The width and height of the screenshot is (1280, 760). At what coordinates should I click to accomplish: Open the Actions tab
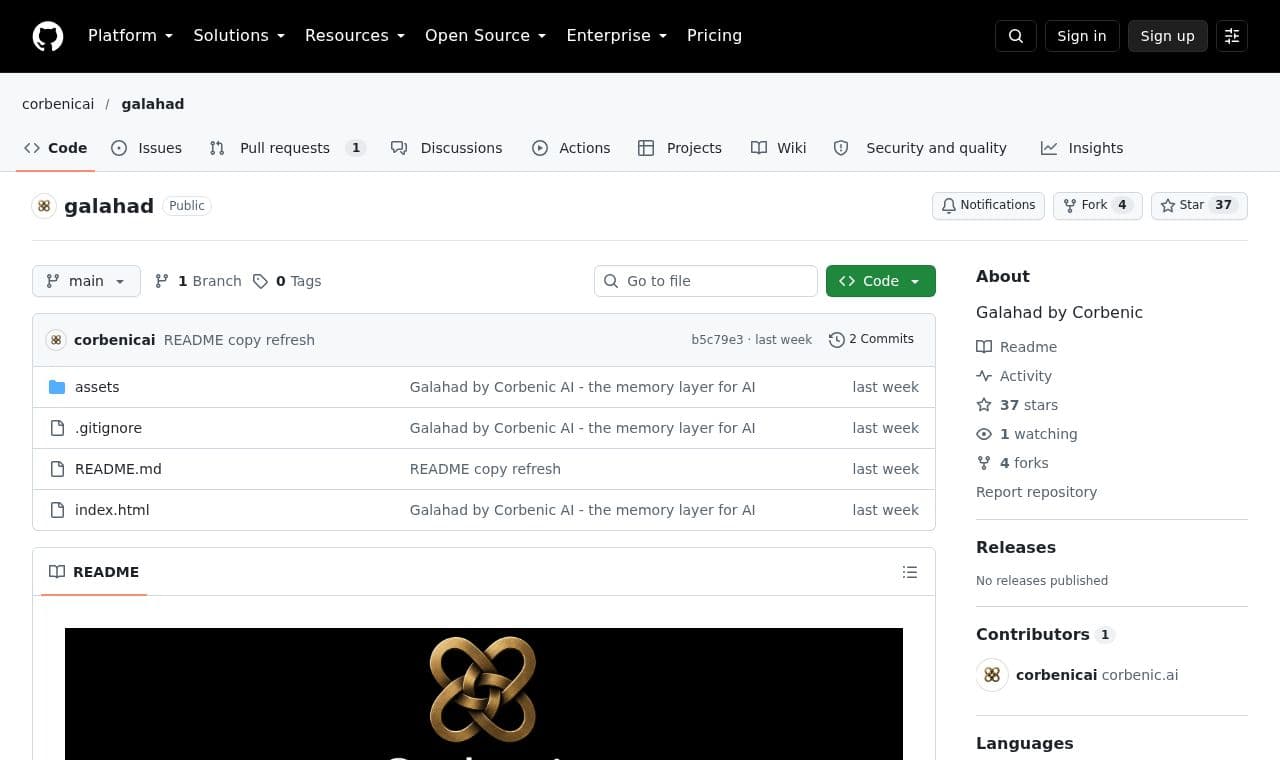[571, 148]
